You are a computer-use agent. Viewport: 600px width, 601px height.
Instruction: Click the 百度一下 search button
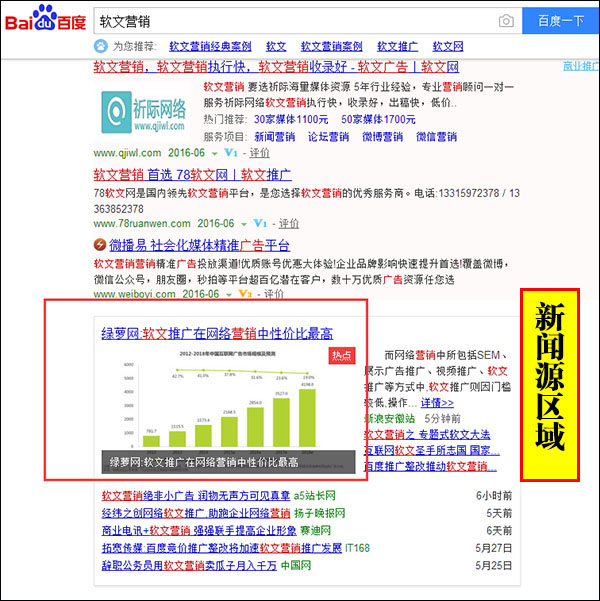click(561, 20)
